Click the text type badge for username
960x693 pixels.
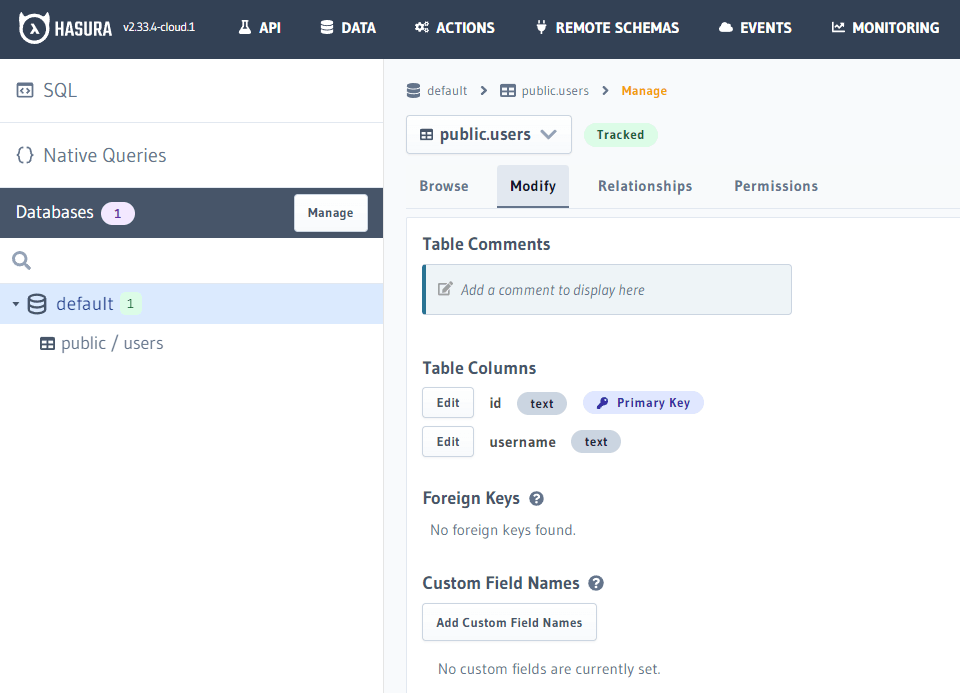pos(596,442)
